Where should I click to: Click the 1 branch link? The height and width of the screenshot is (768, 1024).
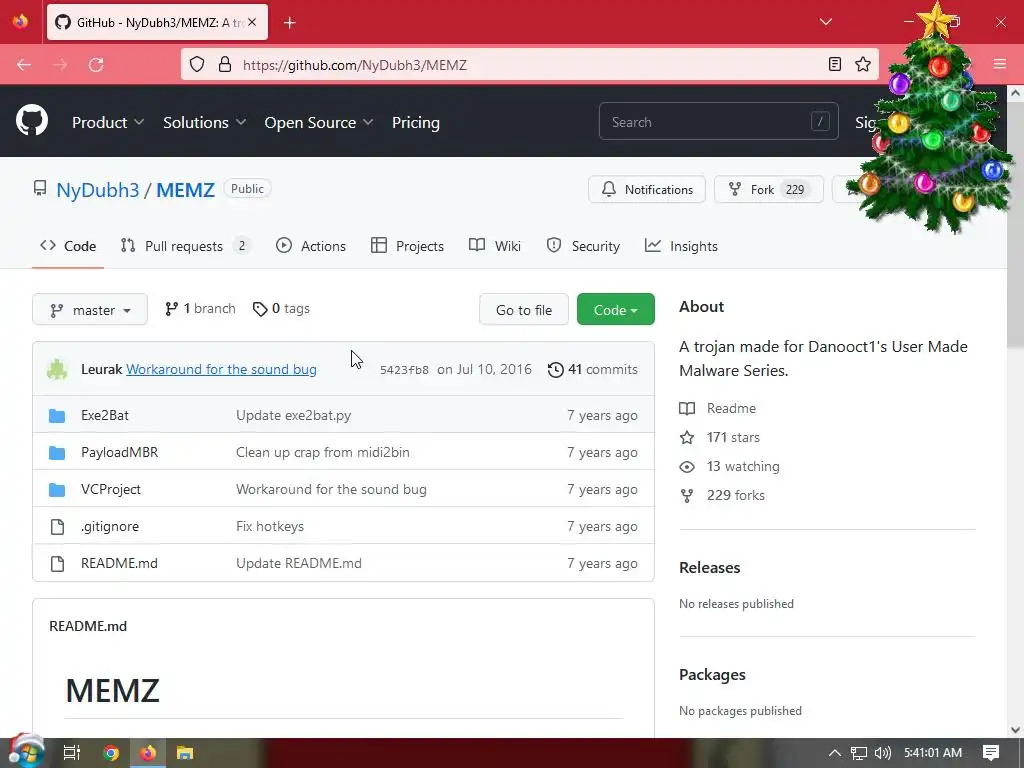pyautogui.click(x=200, y=309)
